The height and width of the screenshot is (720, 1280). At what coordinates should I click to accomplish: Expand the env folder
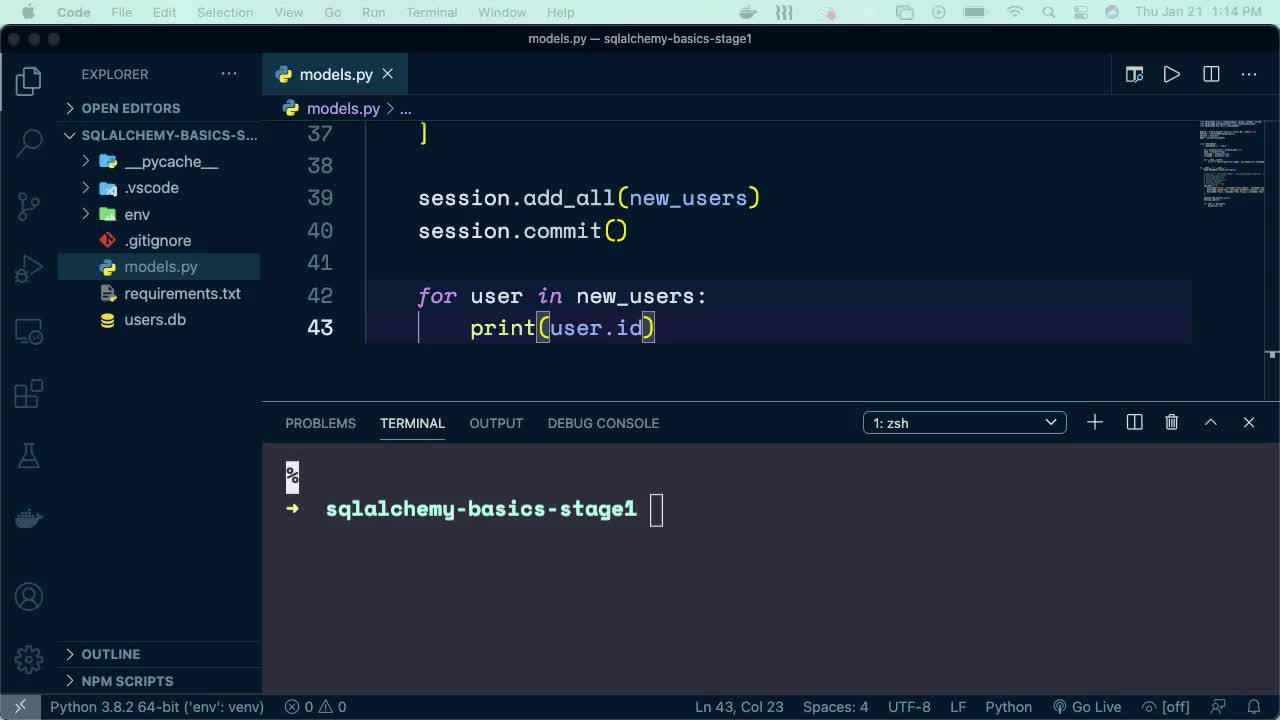160,214
